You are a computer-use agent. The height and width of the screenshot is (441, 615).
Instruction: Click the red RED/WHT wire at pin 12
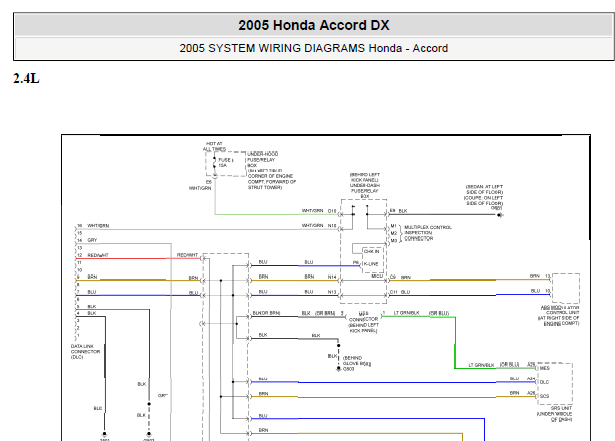[x=126, y=259]
